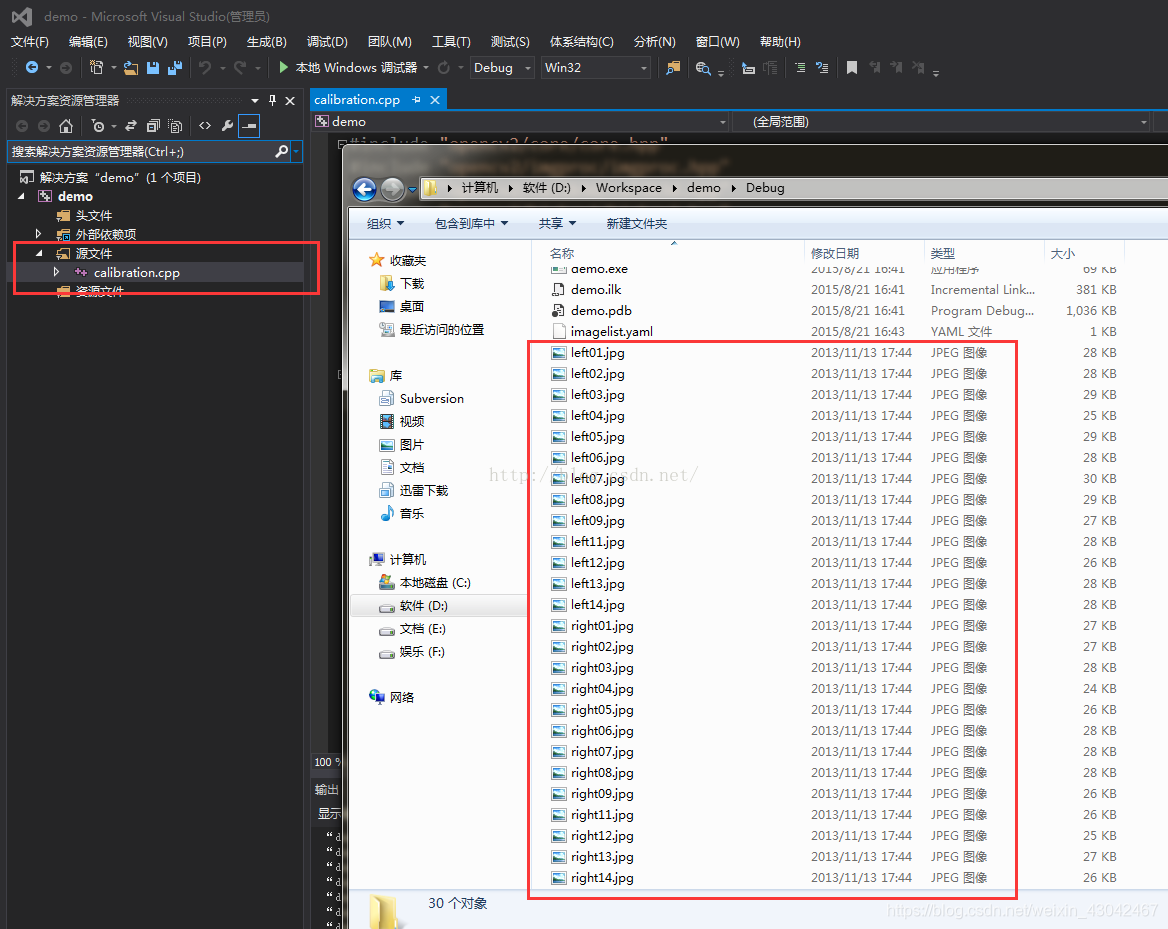Click the Comment selection toolbar icon
The width and height of the screenshot is (1168, 929).
point(799,68)
